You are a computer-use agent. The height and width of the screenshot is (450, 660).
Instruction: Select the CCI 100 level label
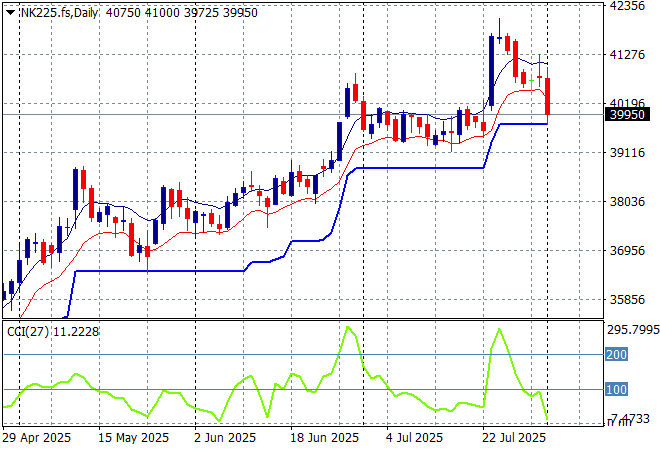tap(616, 389)
